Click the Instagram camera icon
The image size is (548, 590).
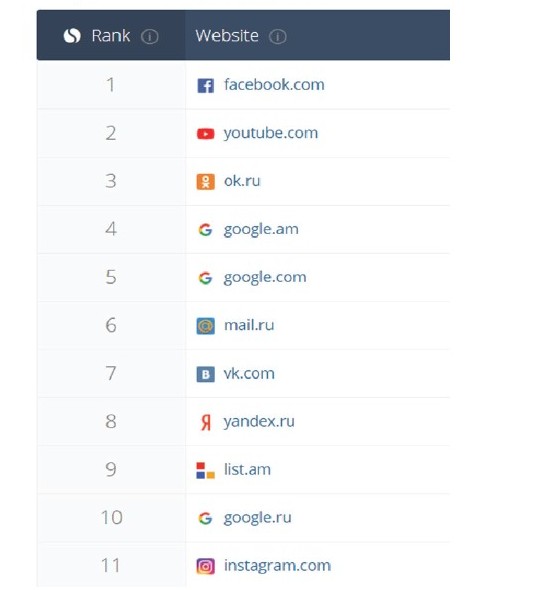206,566
